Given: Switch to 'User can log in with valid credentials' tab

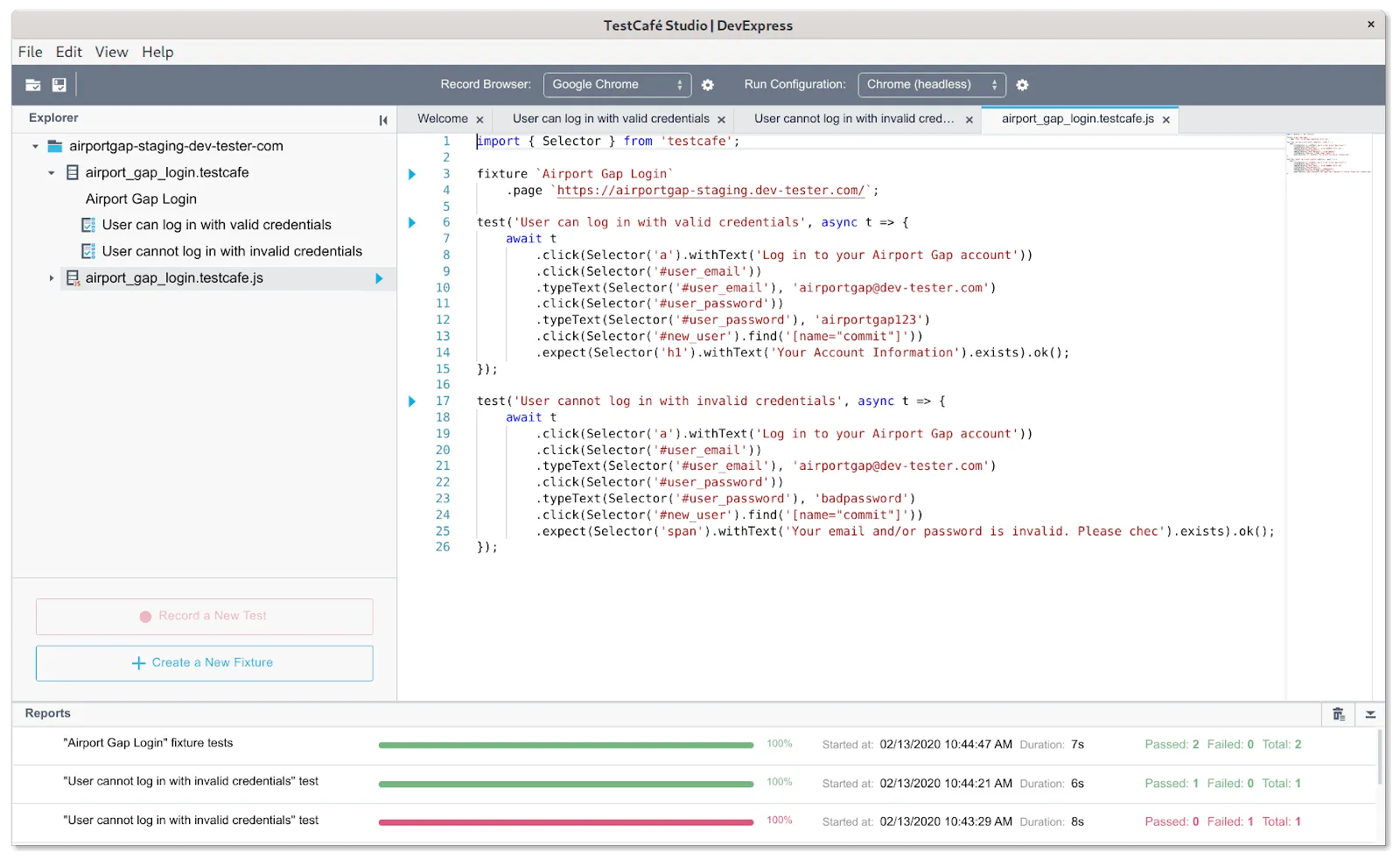Looking at the screenshot, I should (x=611, y=119).
